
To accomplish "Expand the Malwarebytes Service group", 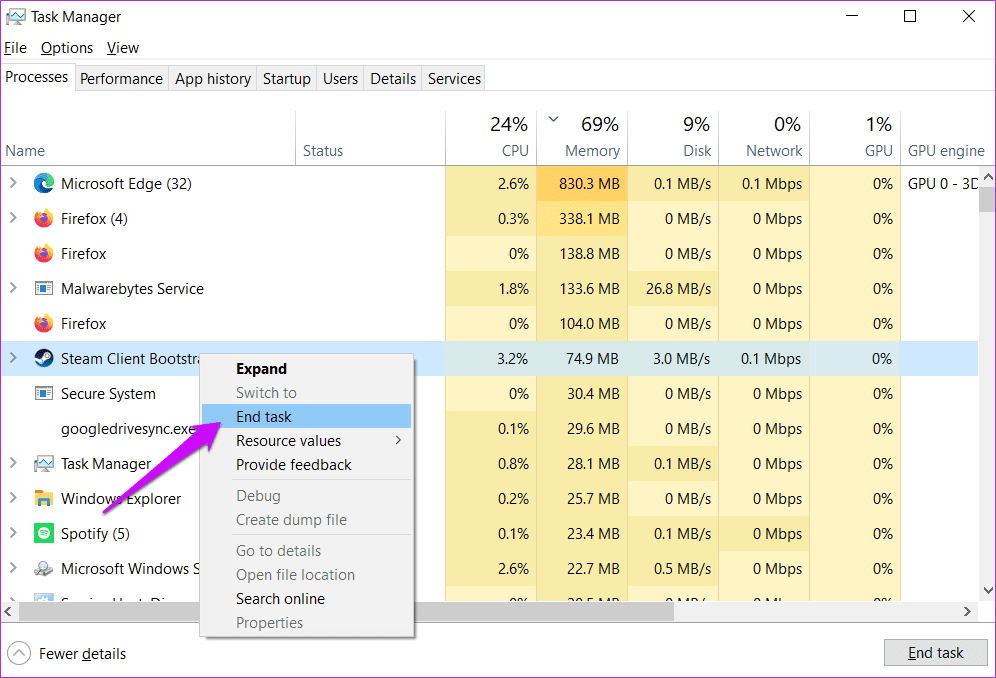I will pos(13,288).
